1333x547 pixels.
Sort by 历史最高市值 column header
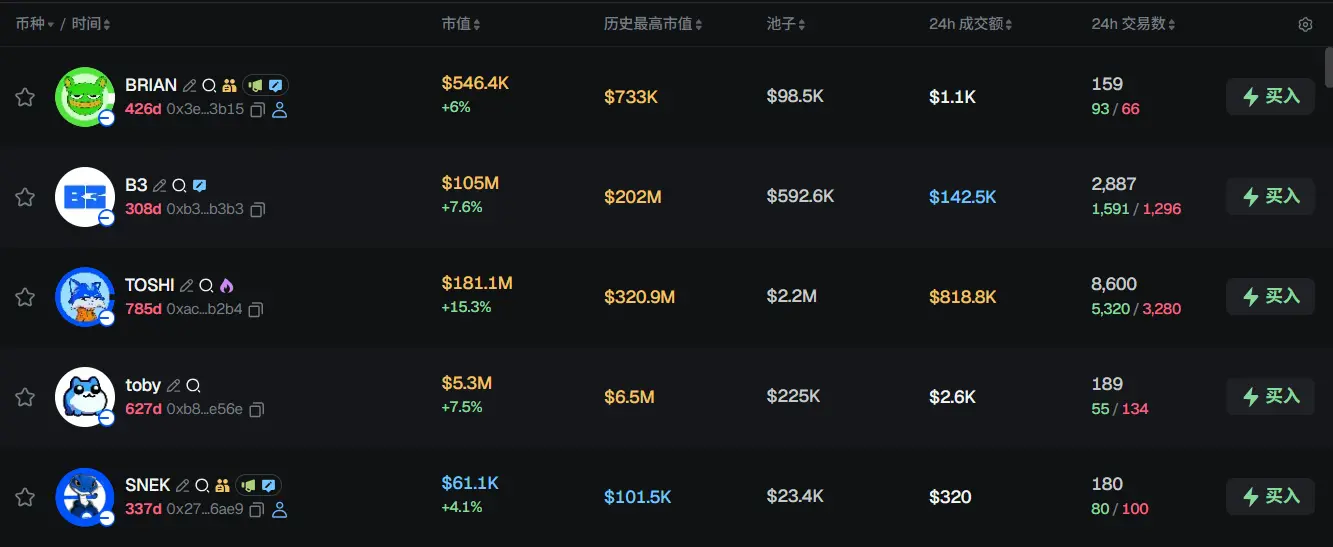tap(653, 24)
